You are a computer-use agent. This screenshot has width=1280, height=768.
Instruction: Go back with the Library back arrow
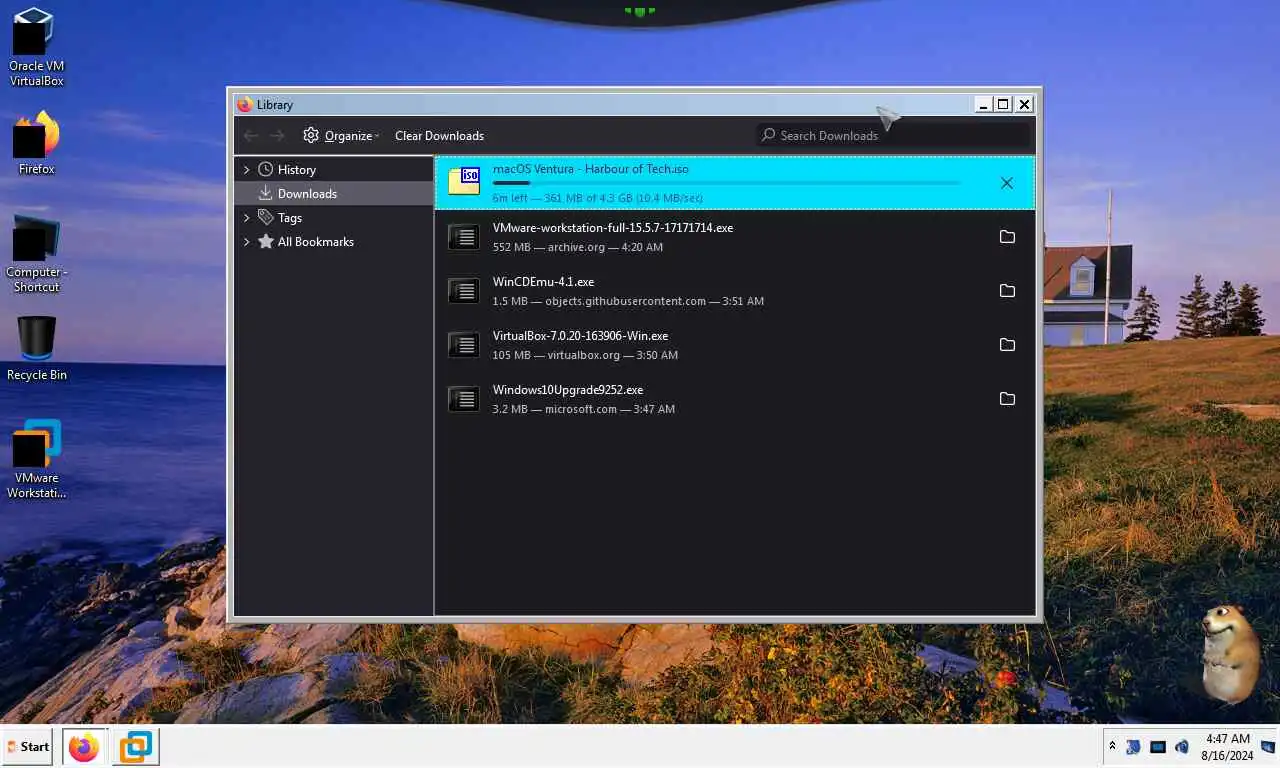(x=251, y=135)
